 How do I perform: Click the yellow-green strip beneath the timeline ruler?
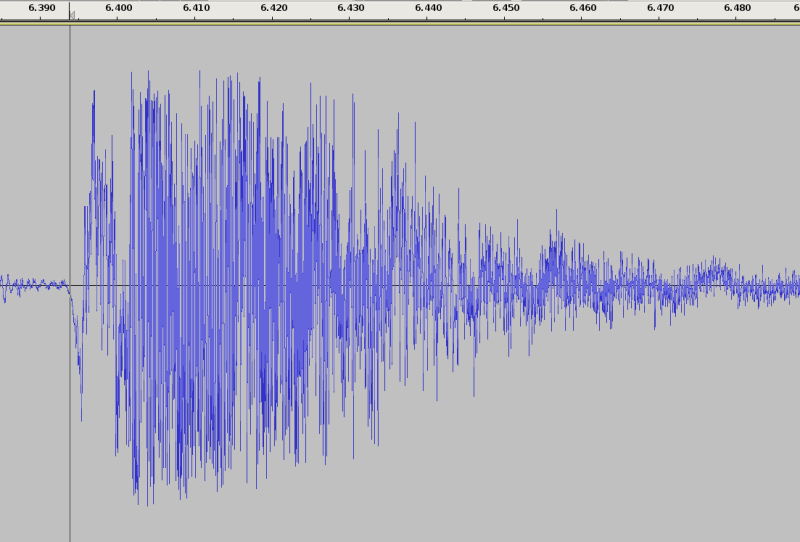click(x=400, y=23)
